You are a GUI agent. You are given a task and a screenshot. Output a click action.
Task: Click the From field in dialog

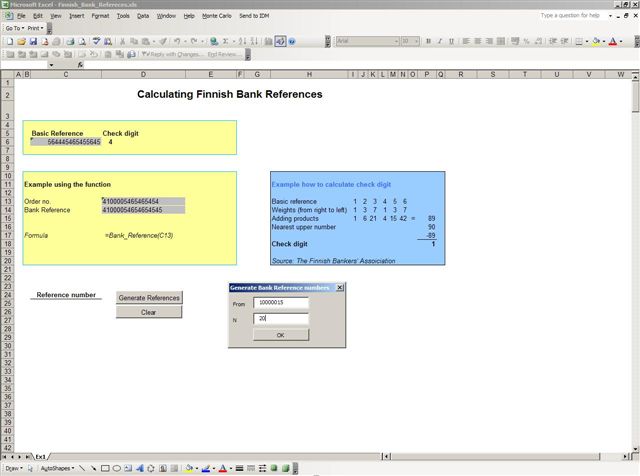281,303
